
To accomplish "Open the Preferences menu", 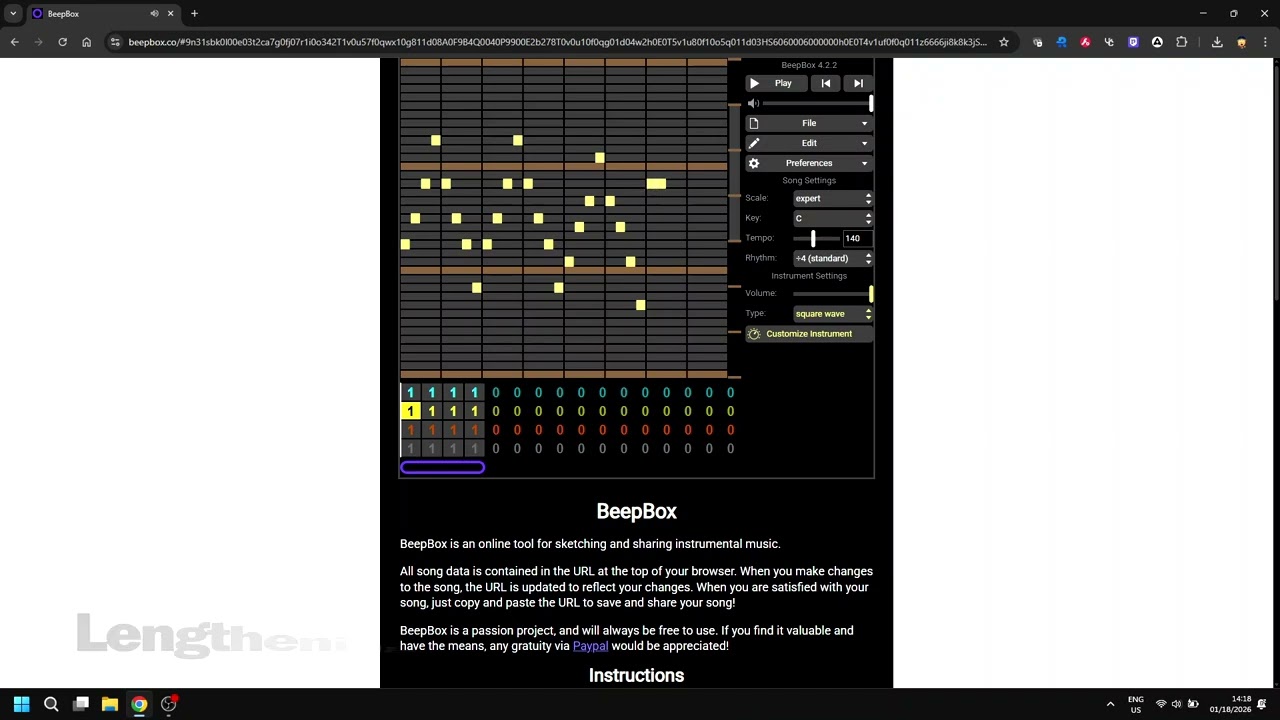I will coord(809,163).
